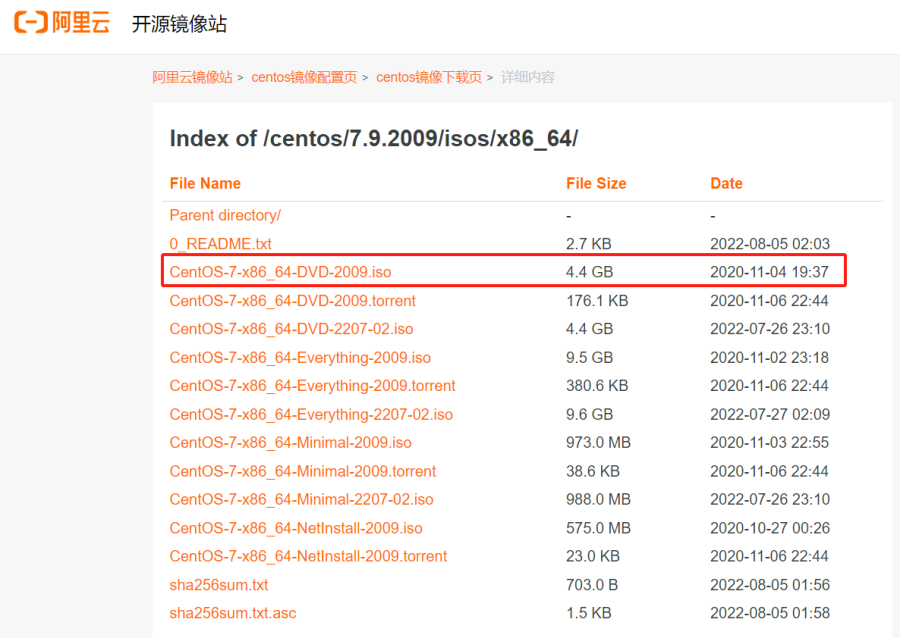This screenshot has width=900, height=638.
Task: Sort by the File Size column header
Action: [596, 184]
